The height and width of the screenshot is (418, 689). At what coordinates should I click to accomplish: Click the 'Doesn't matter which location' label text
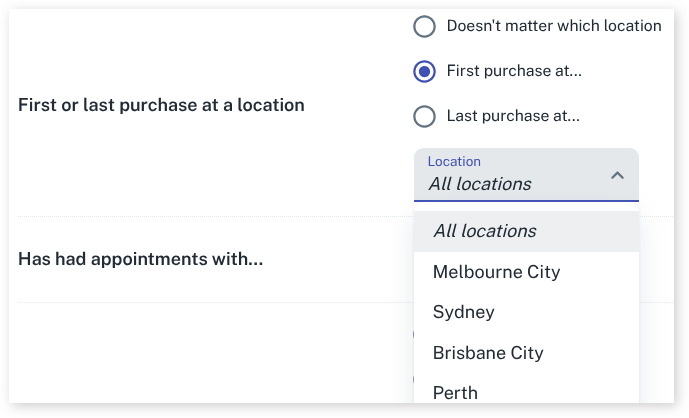[554, 26]
